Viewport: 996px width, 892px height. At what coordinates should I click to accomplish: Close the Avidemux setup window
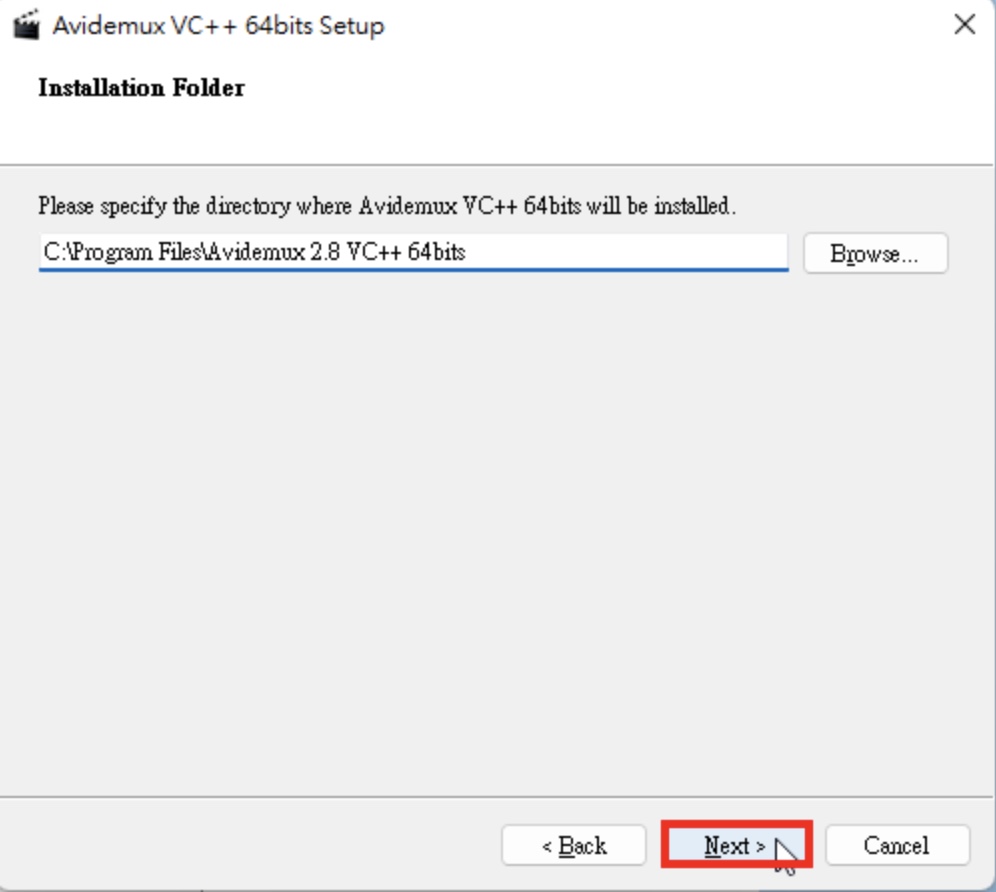click(x=964, y=25)
